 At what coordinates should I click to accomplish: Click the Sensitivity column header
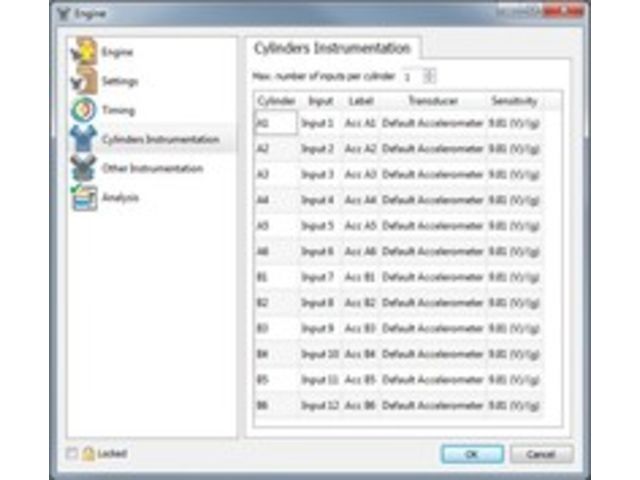(x=514, y=101)
